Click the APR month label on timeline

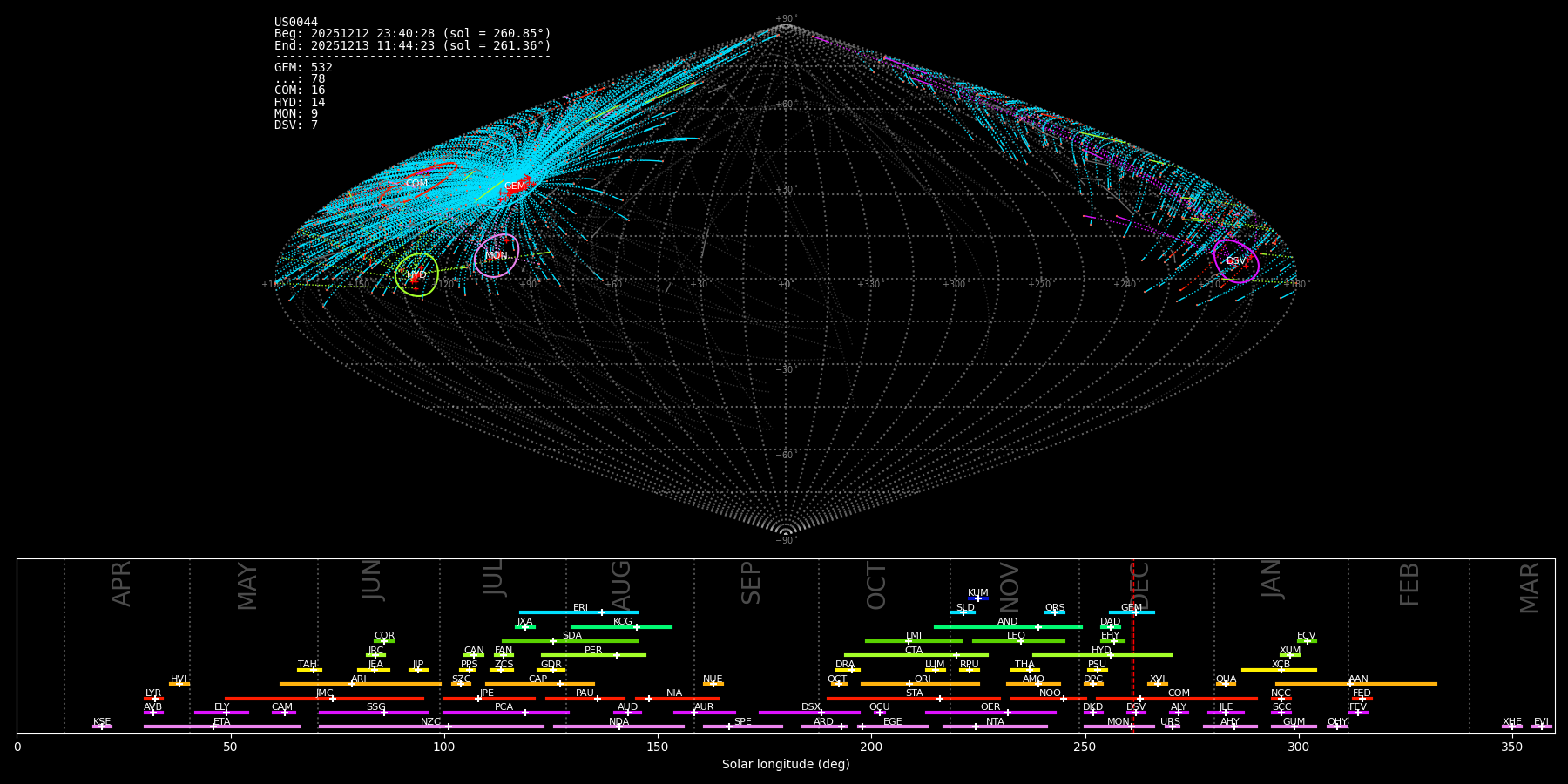pos(121,584)
